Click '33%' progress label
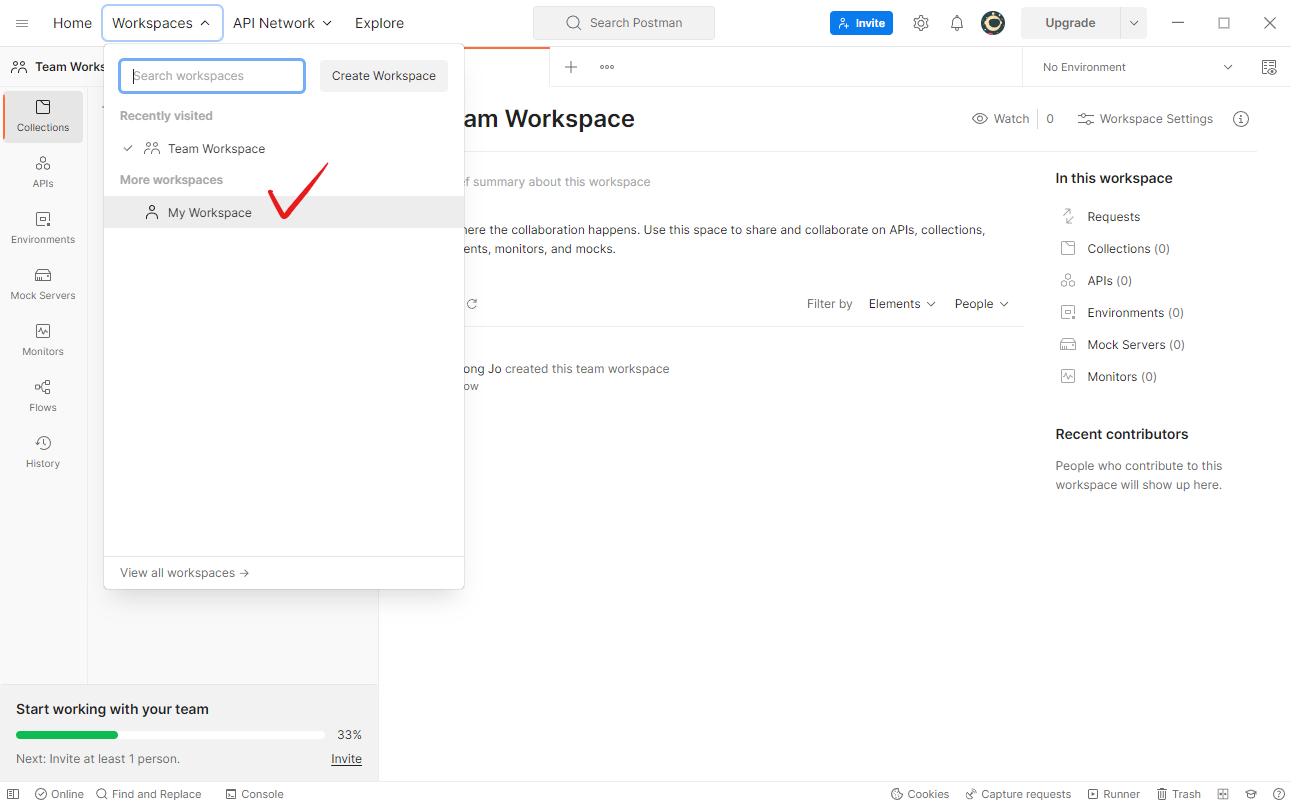This screenshot has height=805, width=1291. pyautogui.click(x=349, y=735)
